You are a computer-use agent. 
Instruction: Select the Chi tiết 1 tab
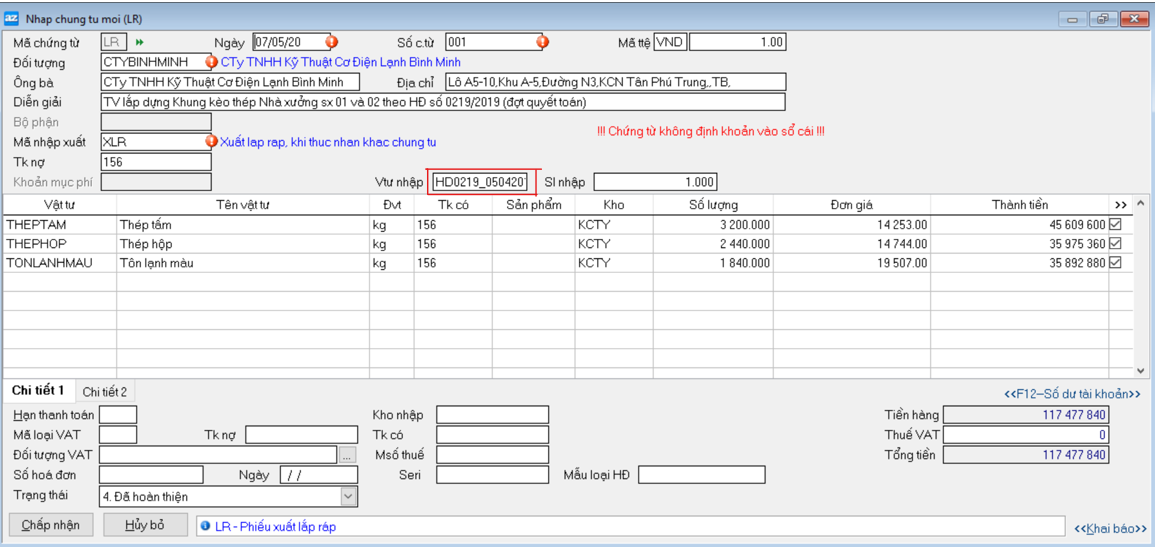click(39, 391)
